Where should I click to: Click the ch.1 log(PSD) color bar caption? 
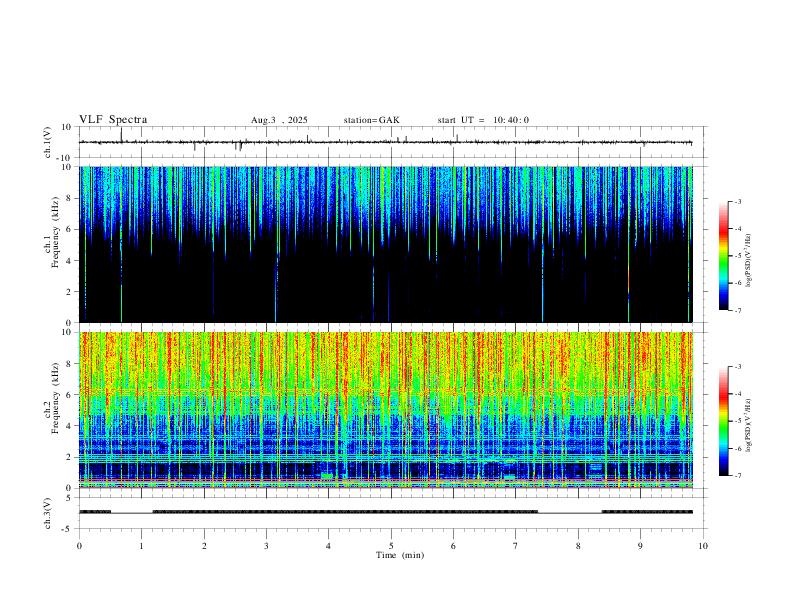749,260
